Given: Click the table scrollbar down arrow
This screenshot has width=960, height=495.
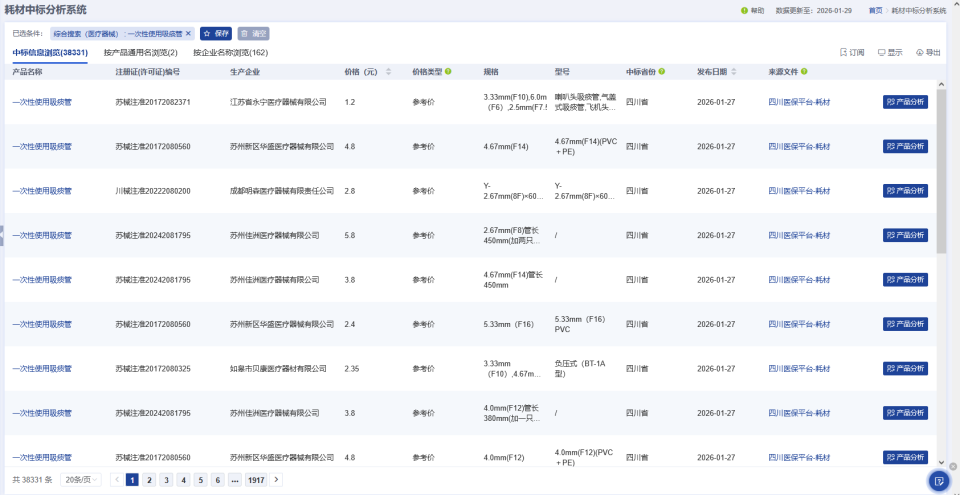Looking at the screenshot, I should (941, 462).
